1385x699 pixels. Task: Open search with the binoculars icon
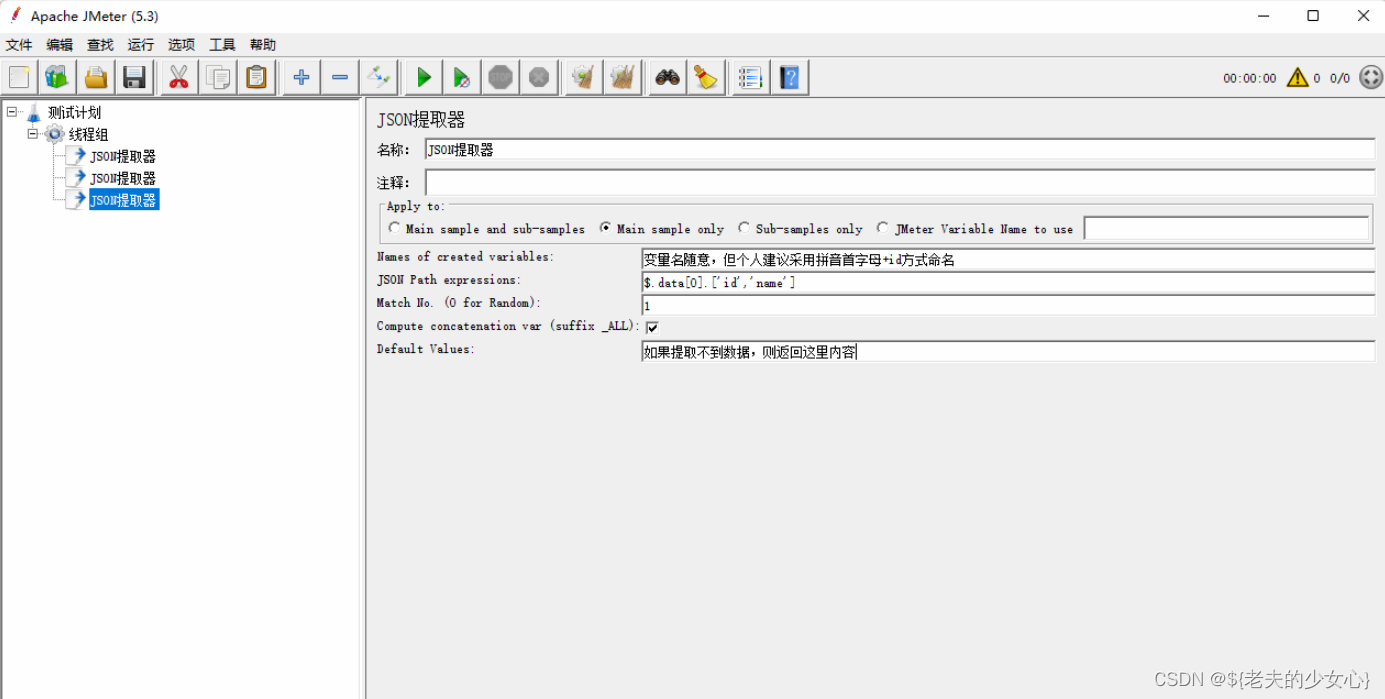pos(668,77)
